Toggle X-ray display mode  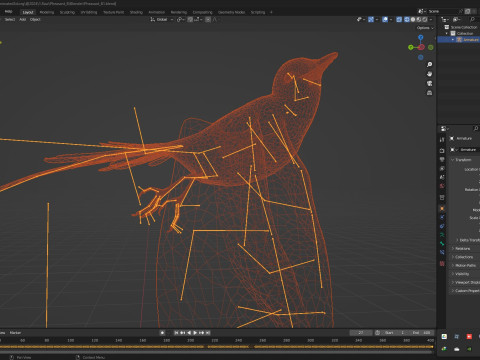399,20
